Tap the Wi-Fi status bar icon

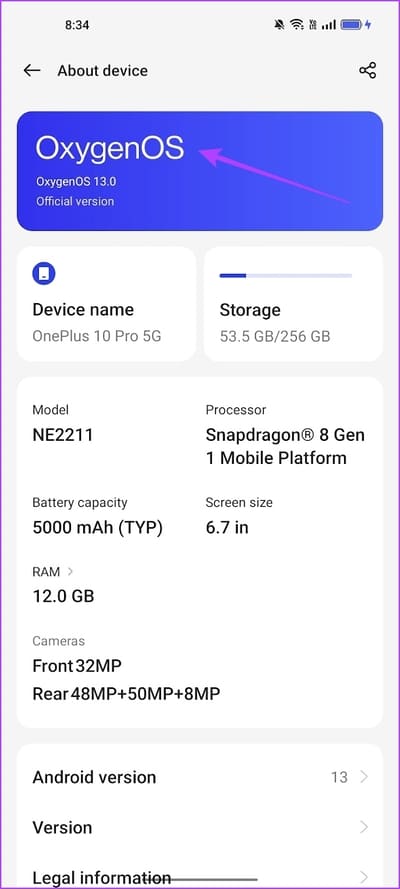tap(296, 25)
